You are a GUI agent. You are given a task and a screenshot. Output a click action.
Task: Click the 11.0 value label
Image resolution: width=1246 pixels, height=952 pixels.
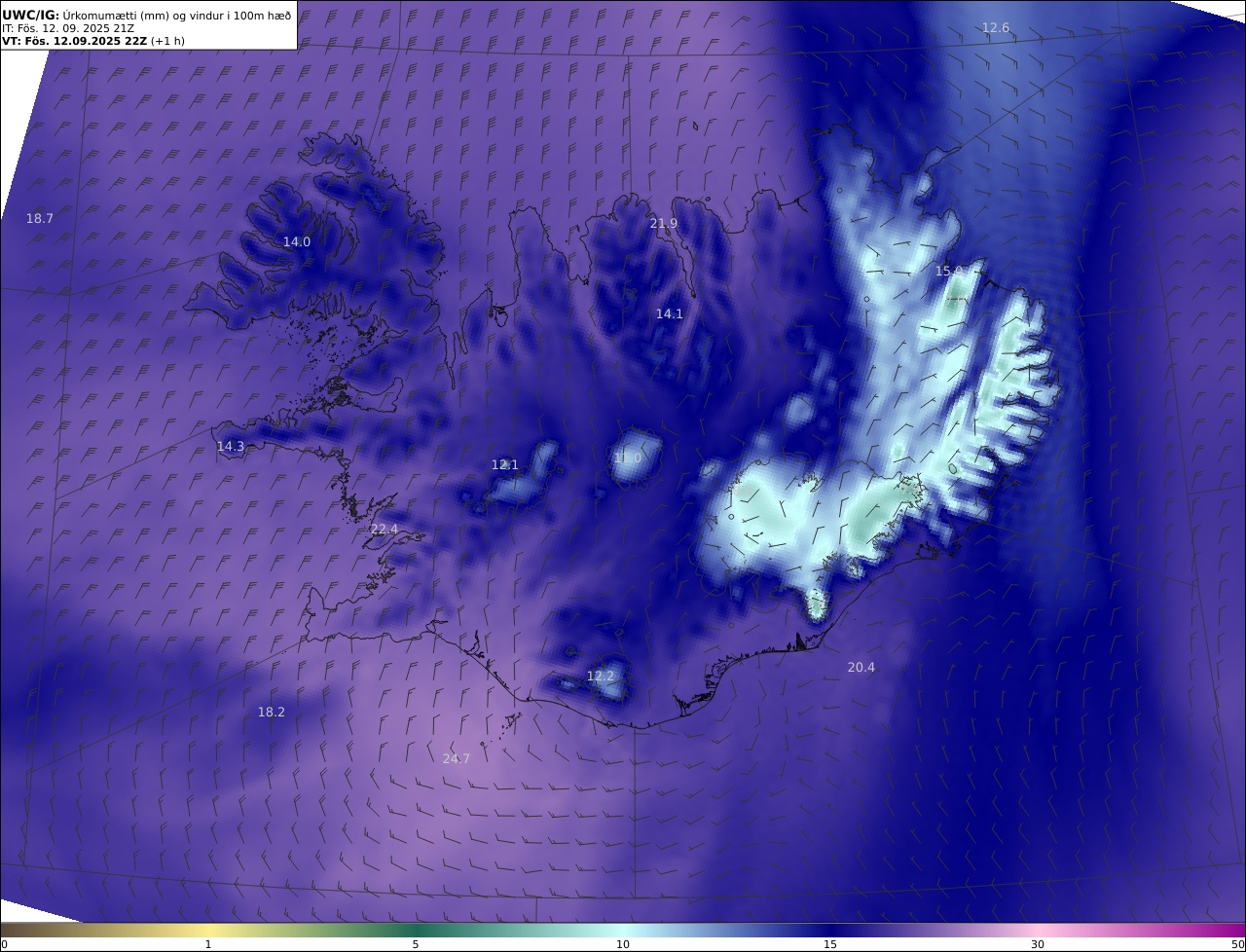click(x=628, y=458)
